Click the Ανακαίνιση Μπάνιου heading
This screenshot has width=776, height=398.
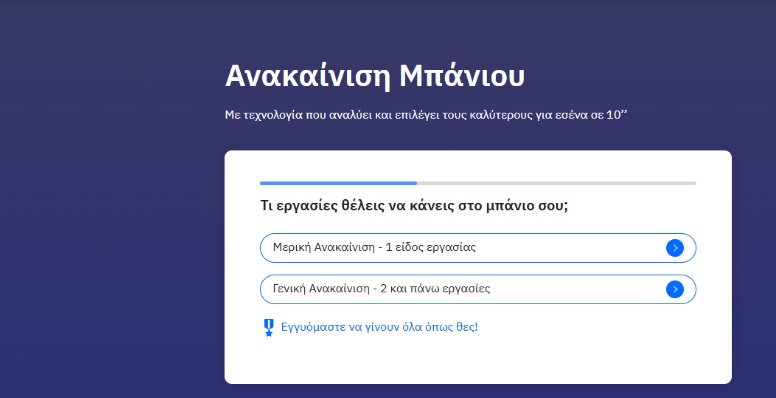(375, 76)
